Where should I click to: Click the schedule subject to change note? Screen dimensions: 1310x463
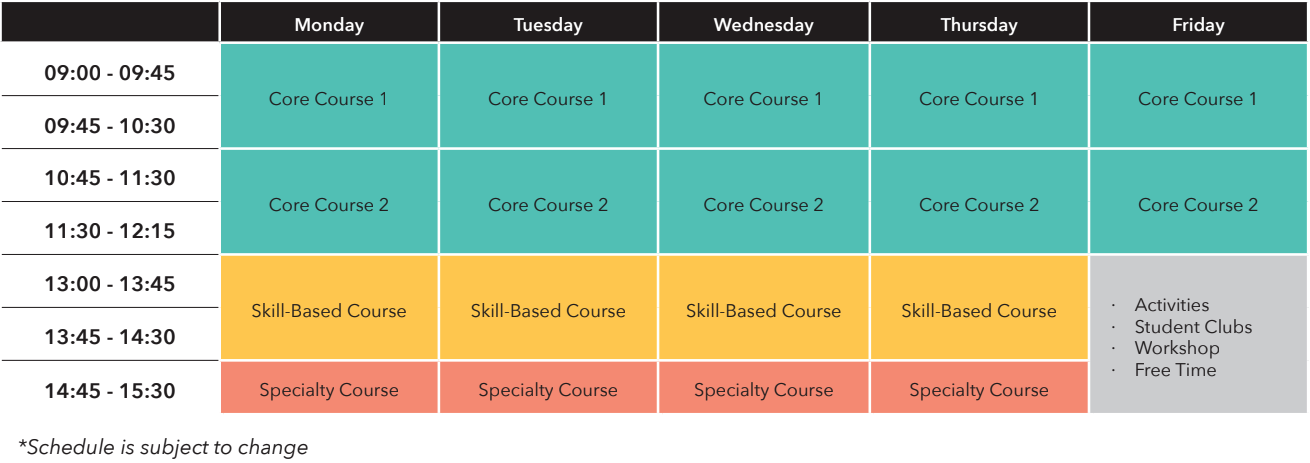click(x=163, y=447)
